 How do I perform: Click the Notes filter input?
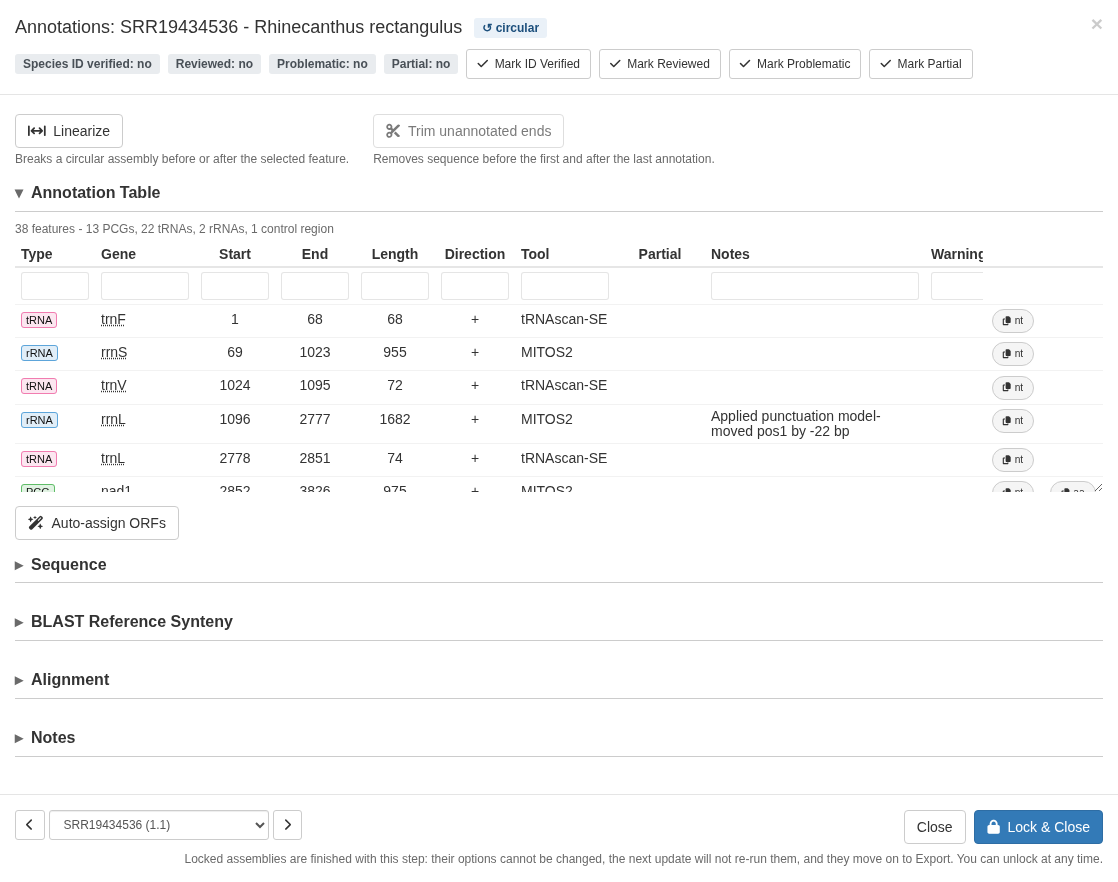pyautogui.click(x=814, y=286)
